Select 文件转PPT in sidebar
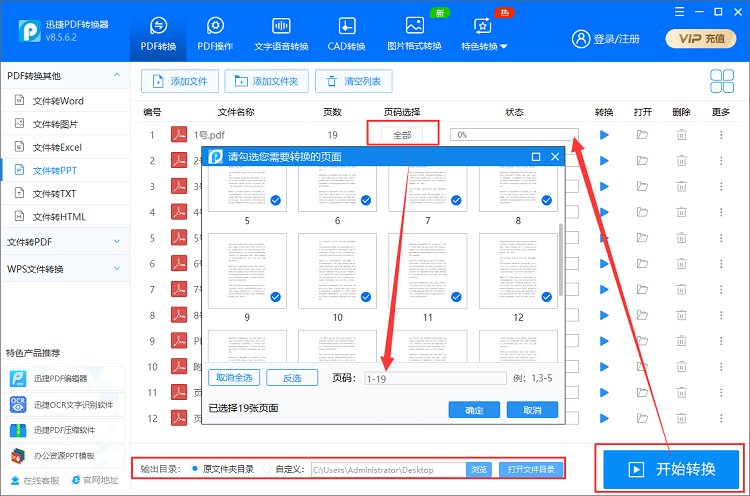750x496 pixels. 66,170
